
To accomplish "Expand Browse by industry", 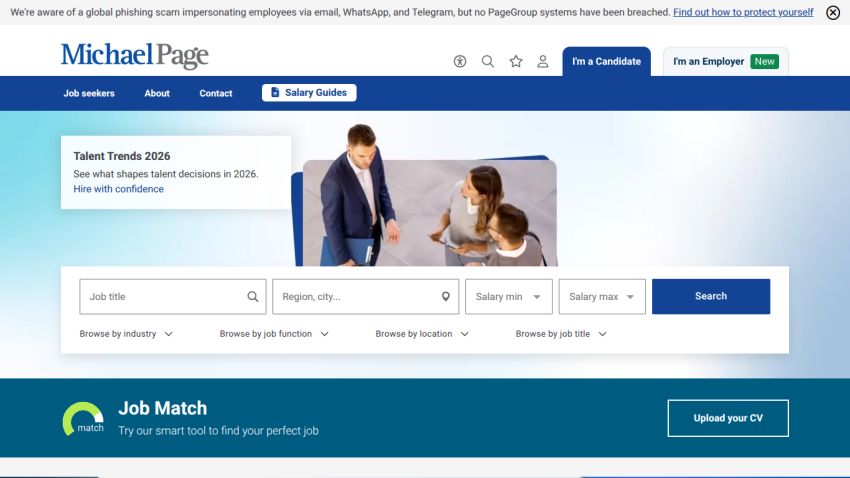I will [x=126, y=334].
